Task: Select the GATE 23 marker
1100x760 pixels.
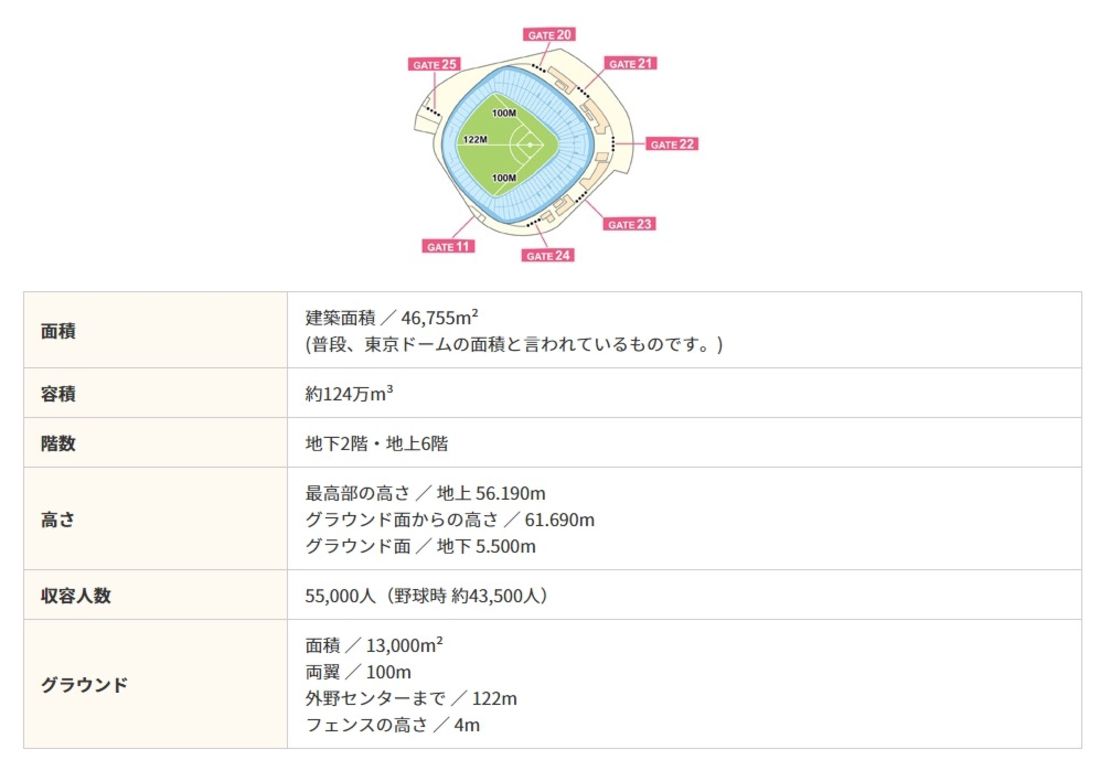Action: click(x=629, y=224)
